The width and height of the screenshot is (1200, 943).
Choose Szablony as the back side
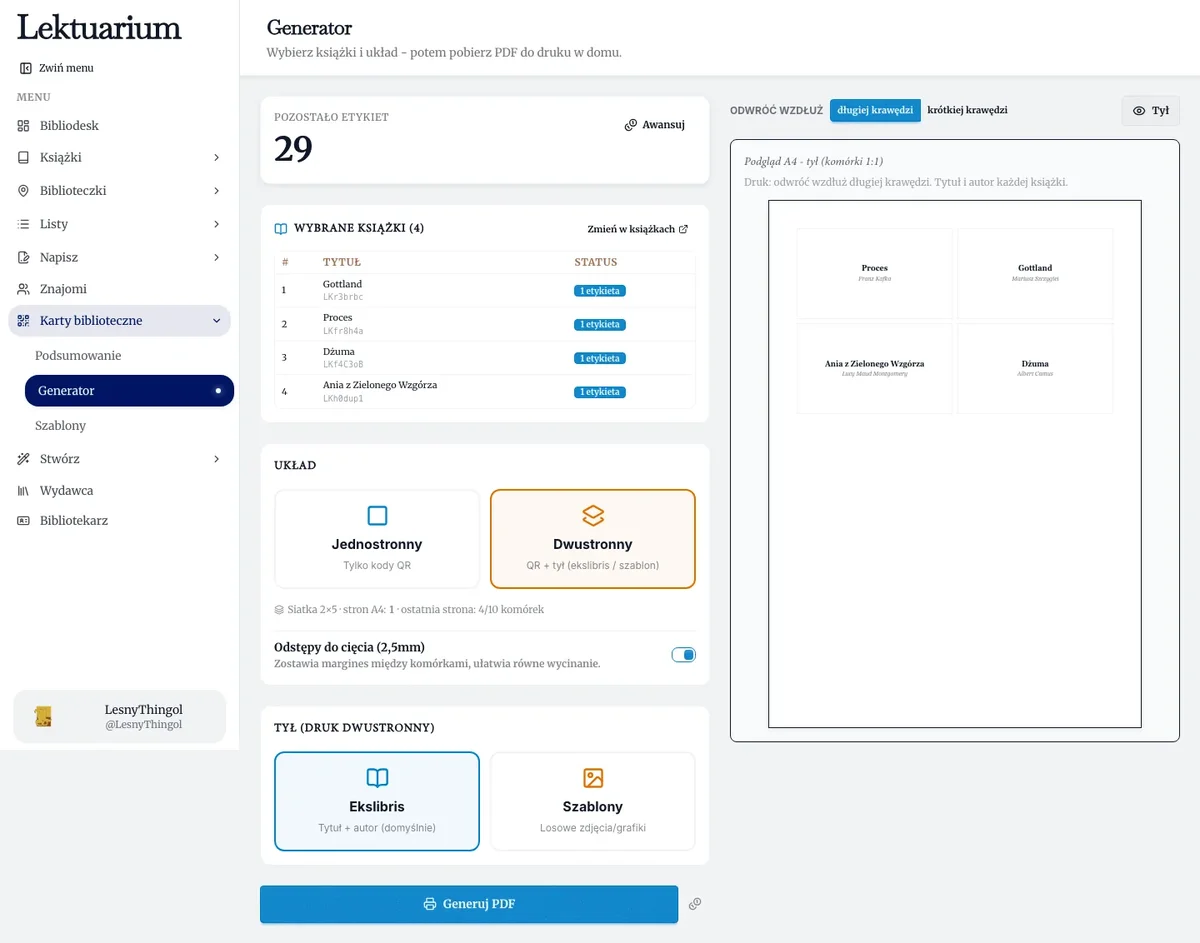point(593,801)
